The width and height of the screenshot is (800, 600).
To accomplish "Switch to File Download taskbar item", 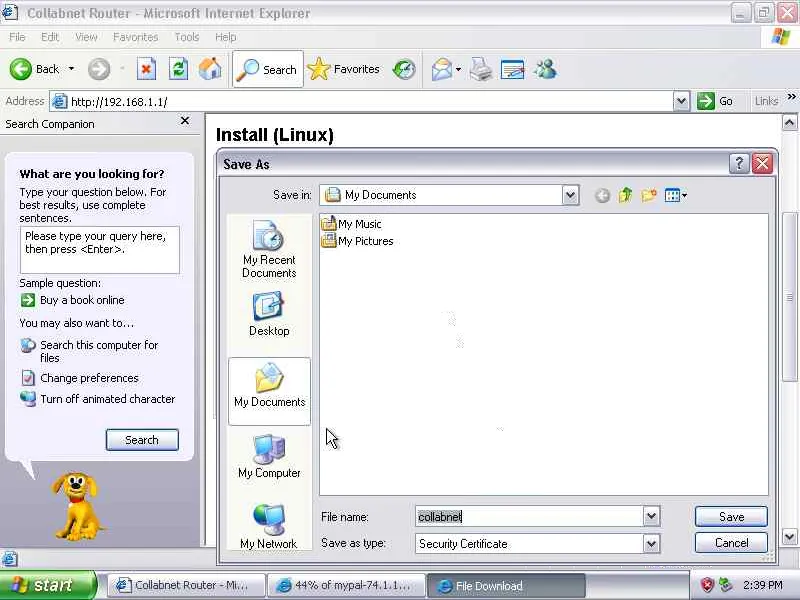I will coord(506,586).
